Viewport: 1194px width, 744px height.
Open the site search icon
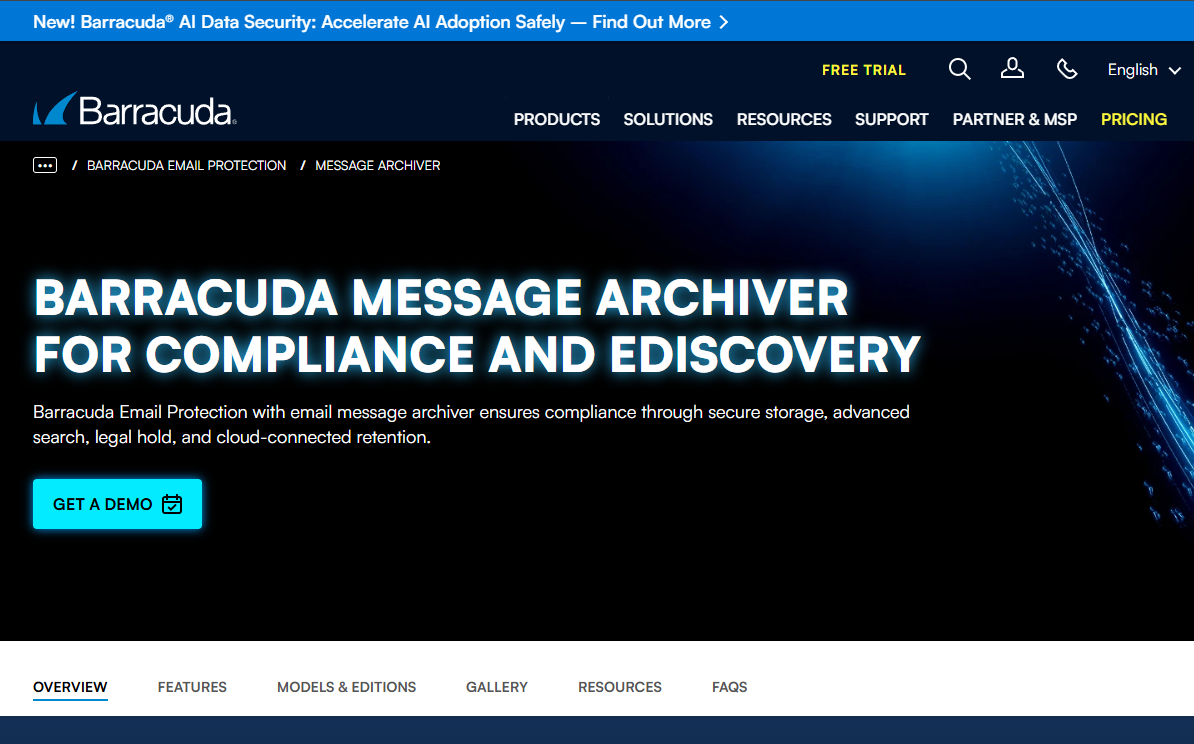click(x=959, y=69)
